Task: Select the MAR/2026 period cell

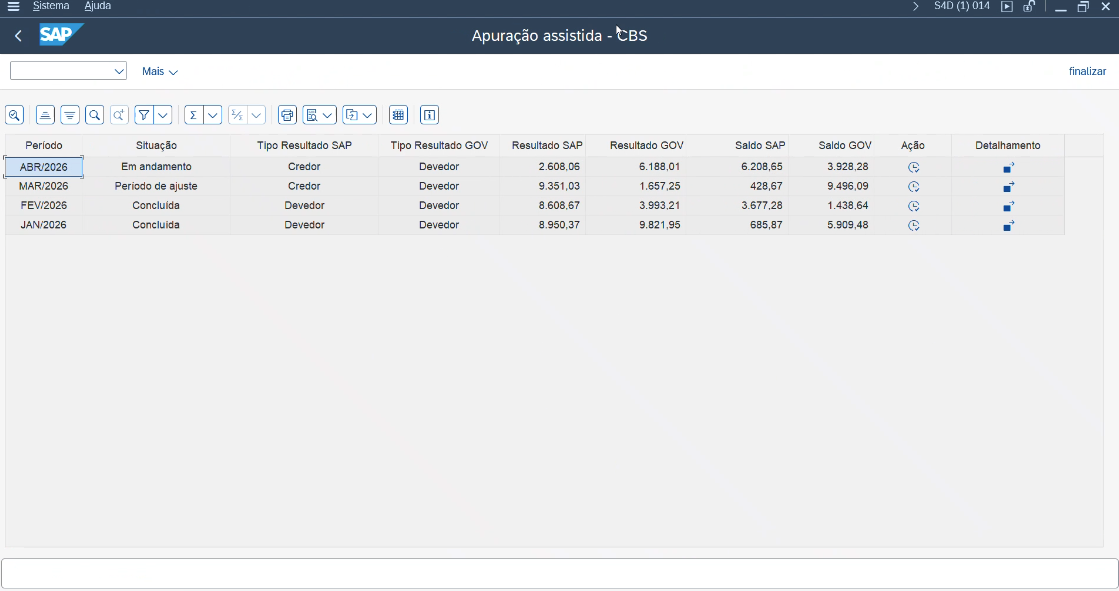Action: 44,186
